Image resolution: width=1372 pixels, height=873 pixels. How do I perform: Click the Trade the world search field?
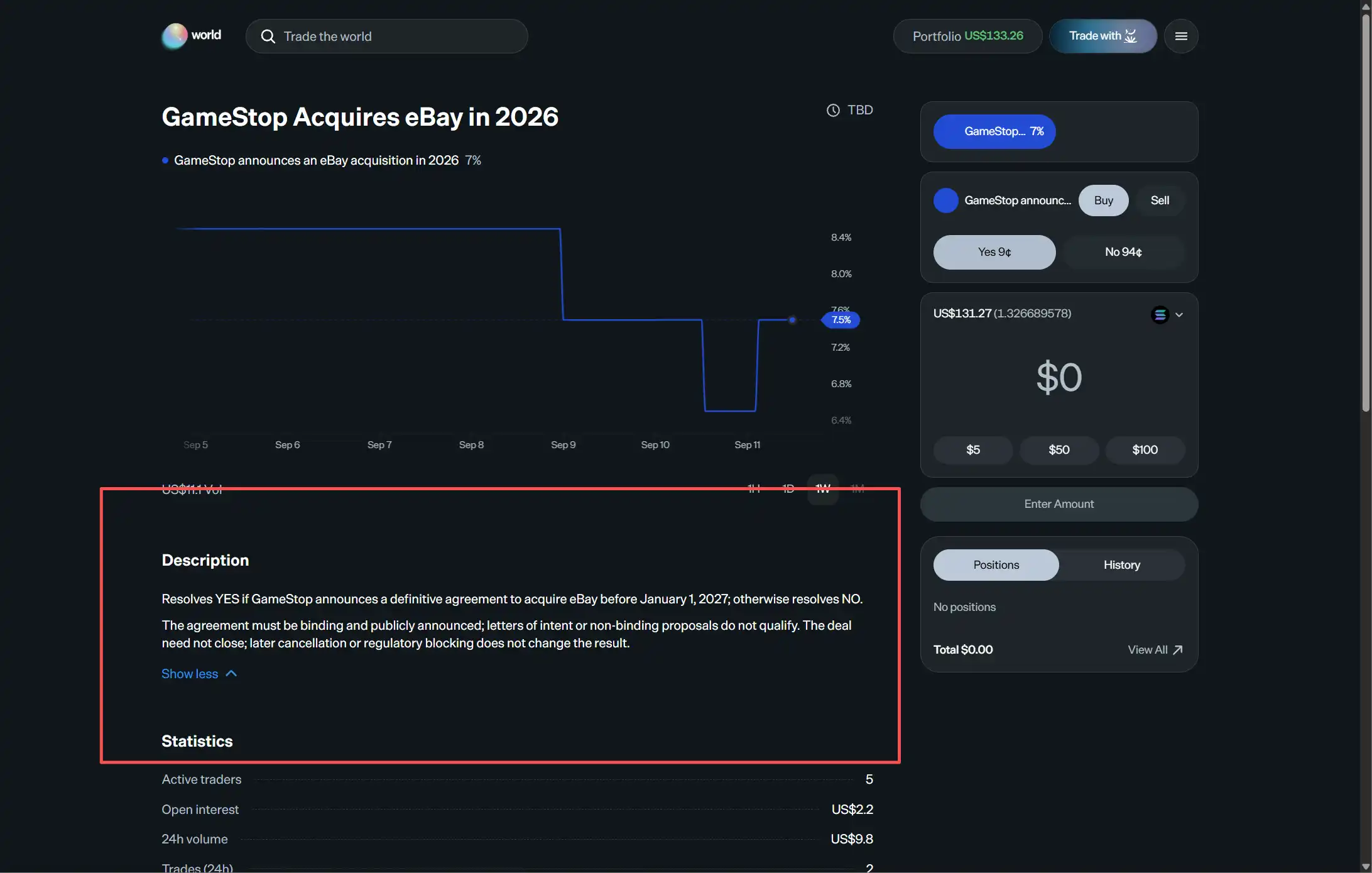pyautogui.click(x=386, y=36)
